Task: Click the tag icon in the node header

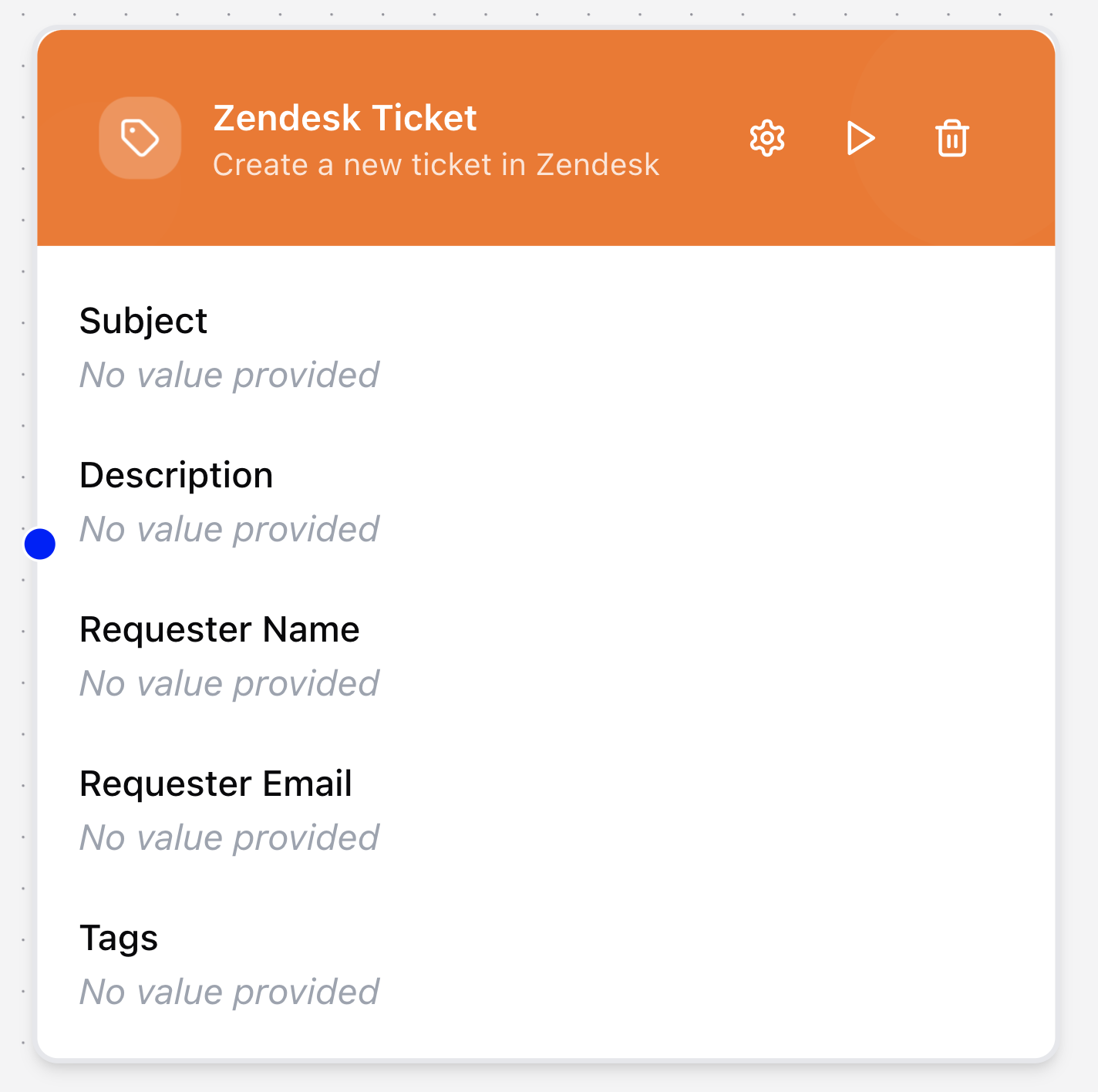Action: point(140,138)
